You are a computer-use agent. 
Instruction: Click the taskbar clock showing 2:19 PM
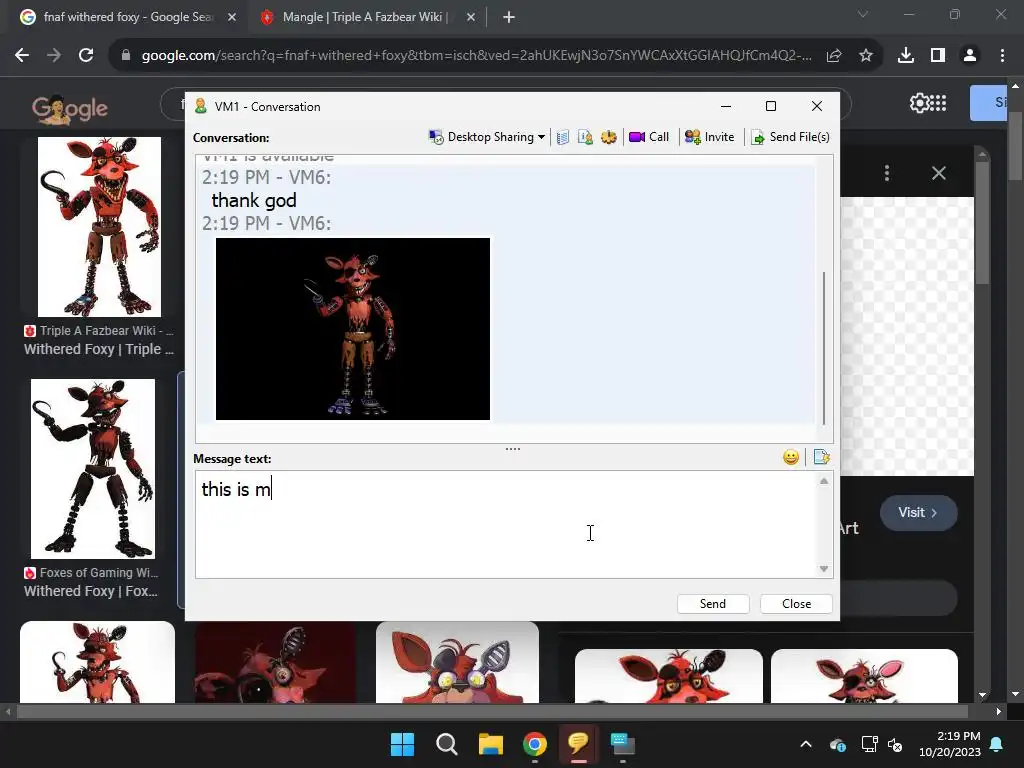click(950, 744)
